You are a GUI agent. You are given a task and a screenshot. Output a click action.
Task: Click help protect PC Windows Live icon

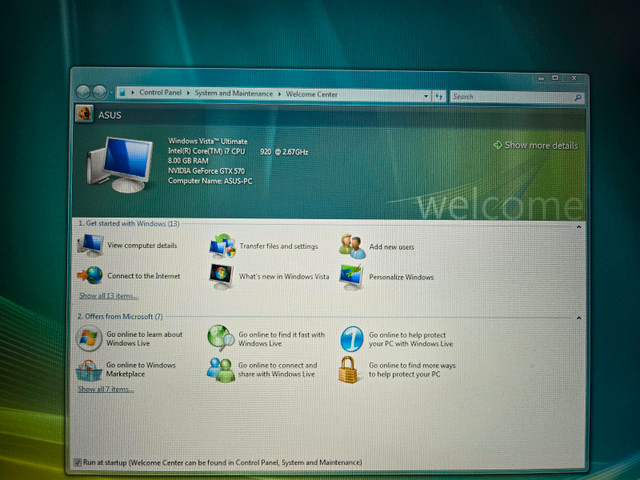351,339
